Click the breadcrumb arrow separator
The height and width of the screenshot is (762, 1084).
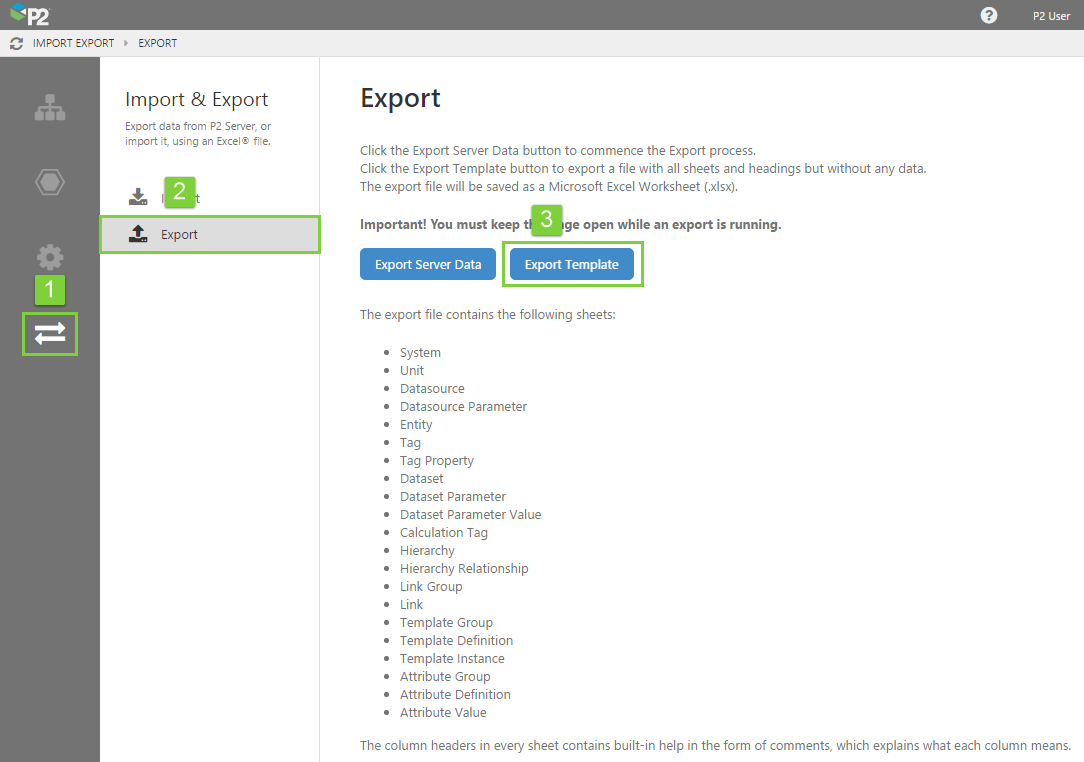click(126, 44)
